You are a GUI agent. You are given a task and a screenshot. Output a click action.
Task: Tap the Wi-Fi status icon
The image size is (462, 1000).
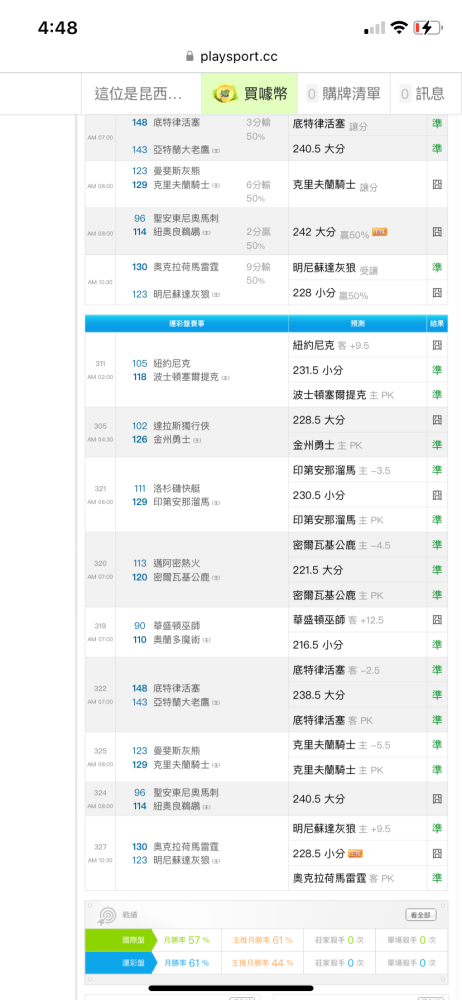399,27
